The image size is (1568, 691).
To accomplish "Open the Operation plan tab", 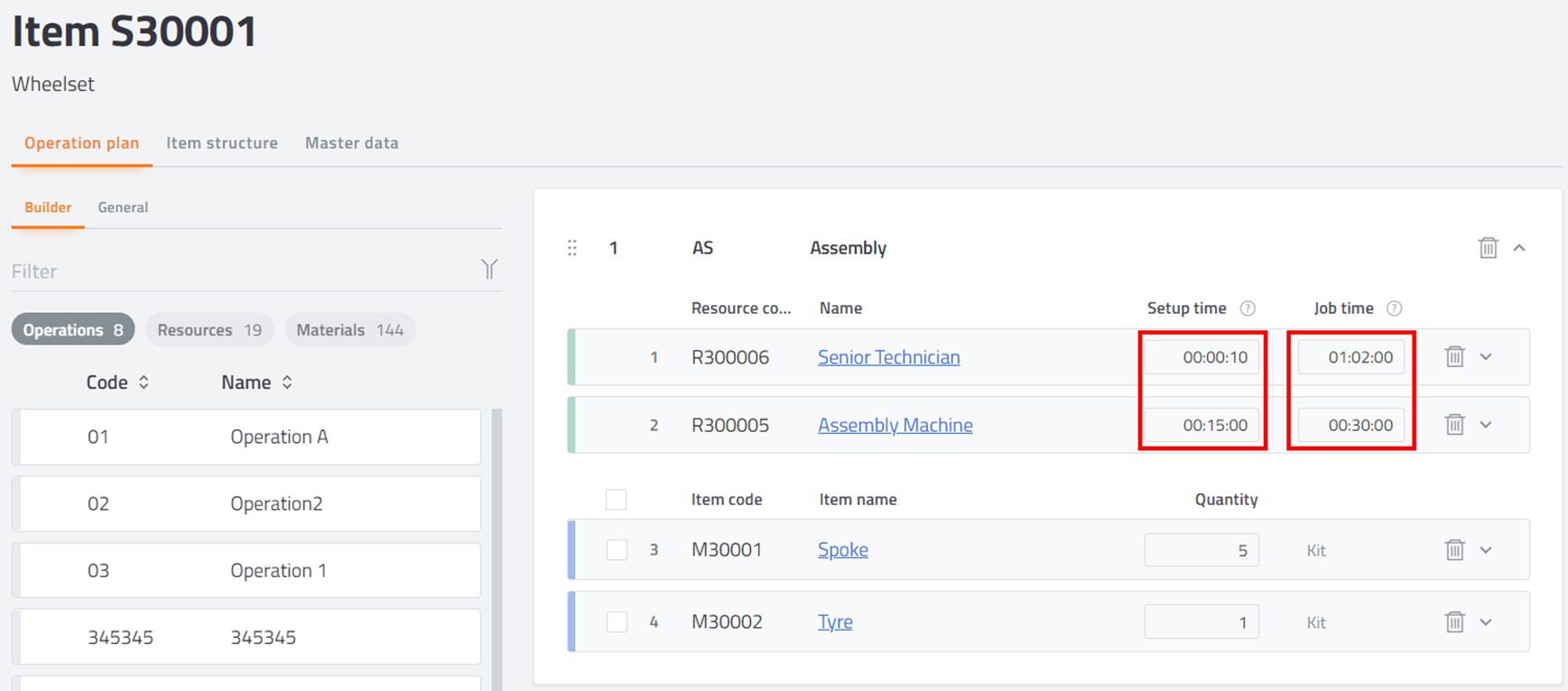I will (81, 143).
